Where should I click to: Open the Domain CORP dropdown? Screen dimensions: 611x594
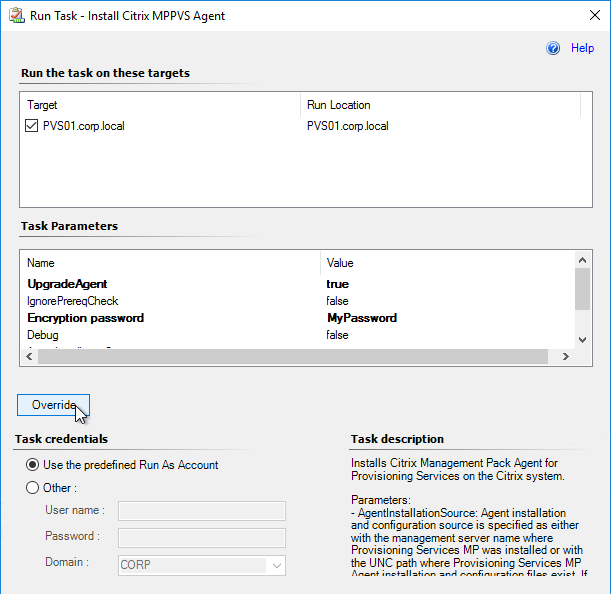pyautogui.click(x=276, y=565)
